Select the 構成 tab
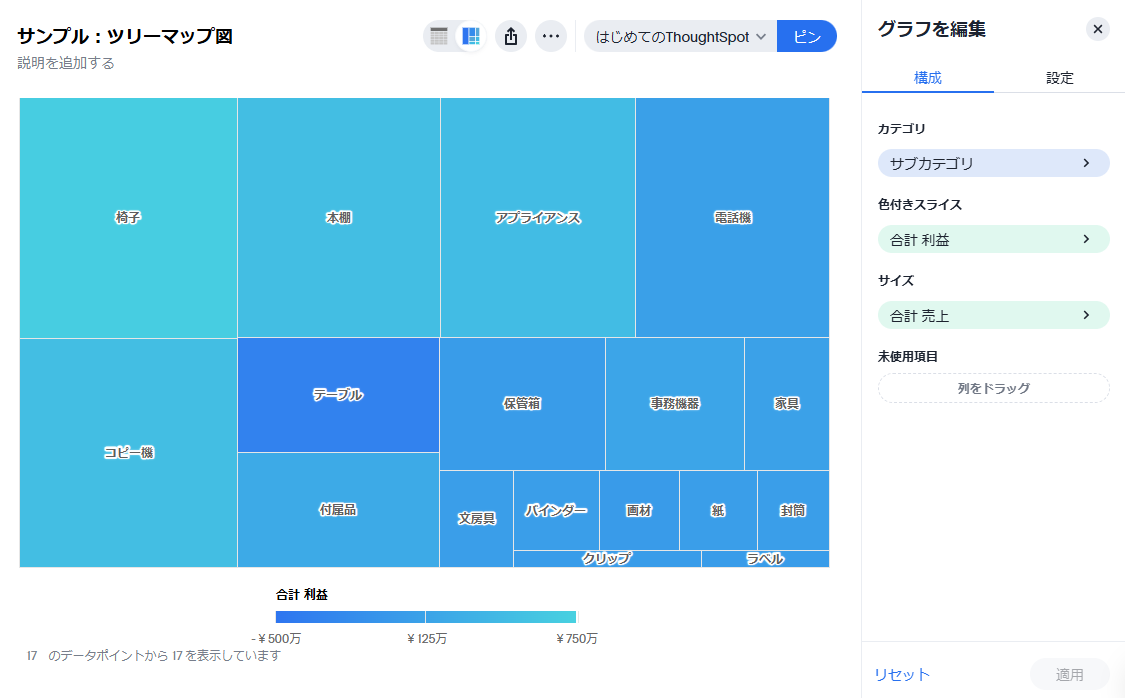Image resolution: width=1125 pixels, height=698 pixels. pyautogui.click(x=927, y=78)
